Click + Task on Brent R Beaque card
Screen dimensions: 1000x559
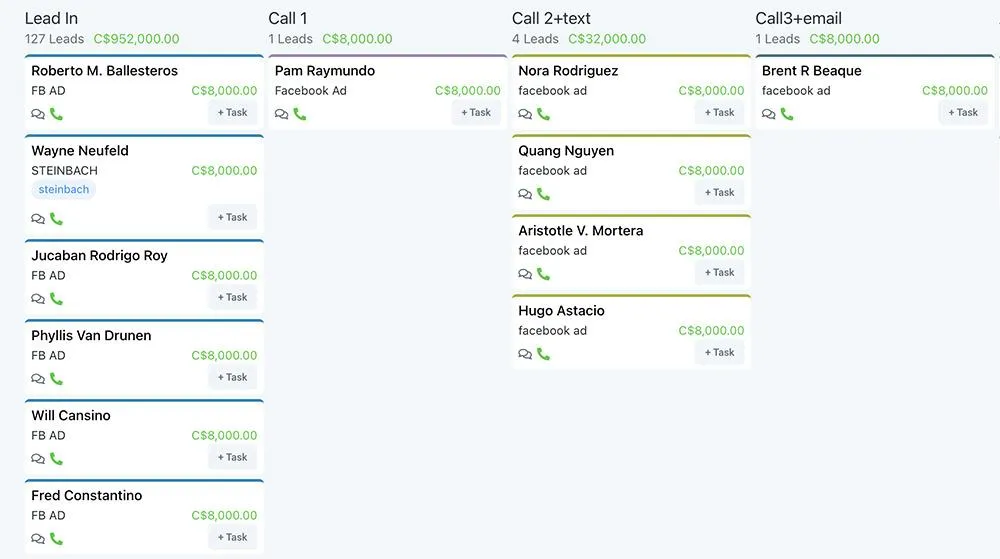(963, 112)
